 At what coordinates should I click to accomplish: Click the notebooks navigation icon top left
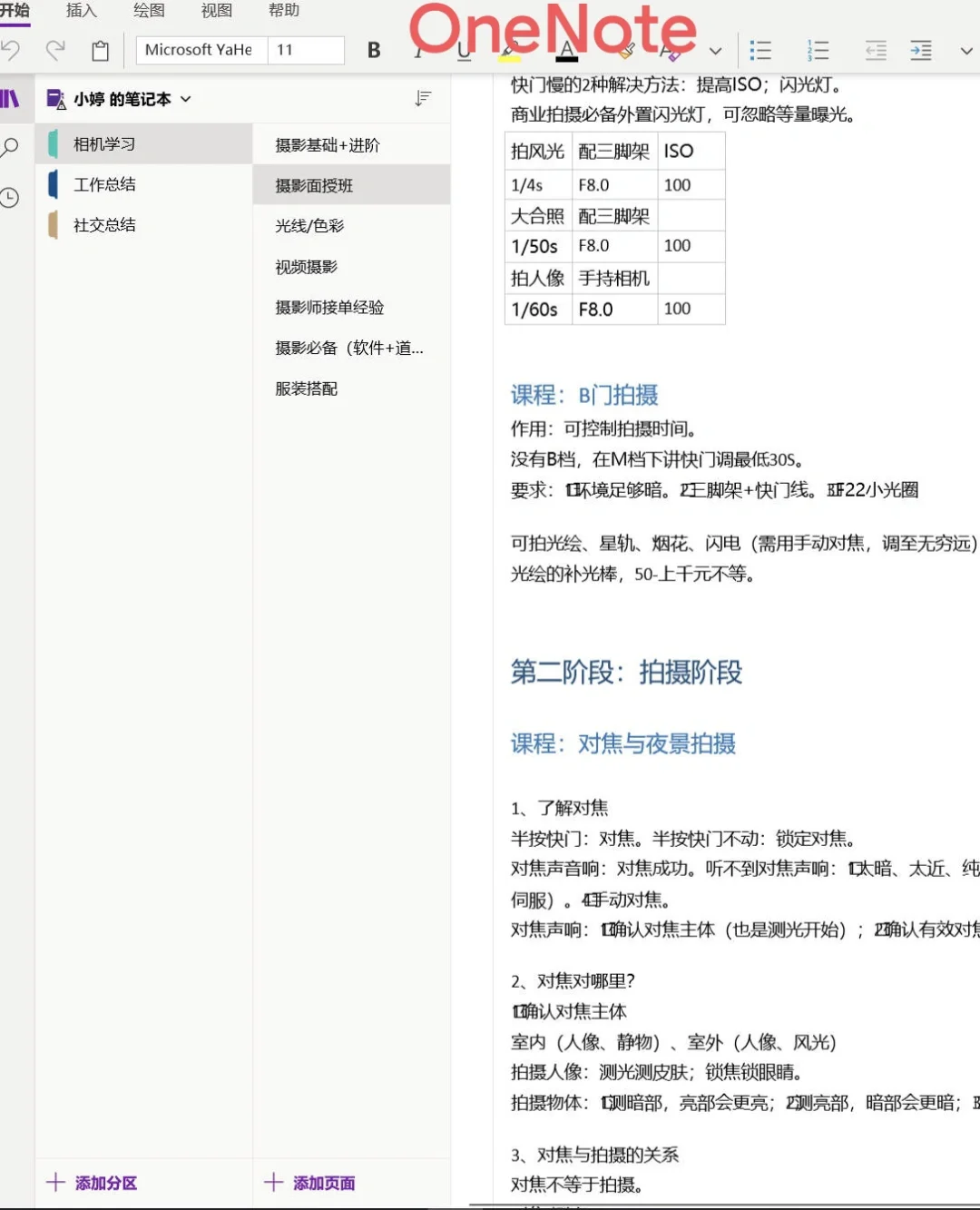click(x=10, y=98)
